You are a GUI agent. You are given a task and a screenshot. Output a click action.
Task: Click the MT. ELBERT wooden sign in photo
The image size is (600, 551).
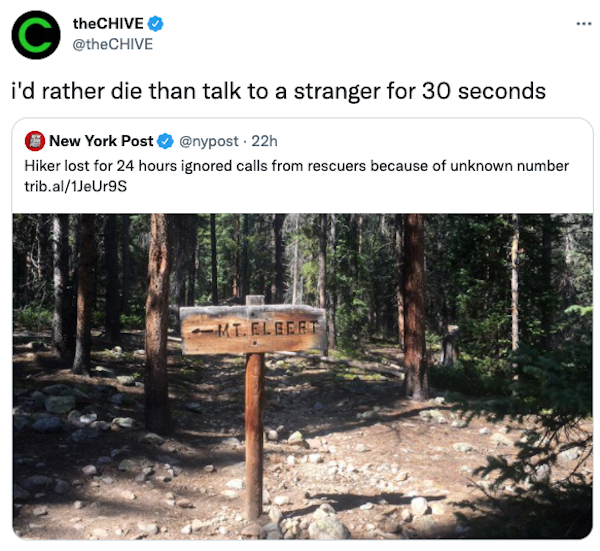(x=253, y=329)
